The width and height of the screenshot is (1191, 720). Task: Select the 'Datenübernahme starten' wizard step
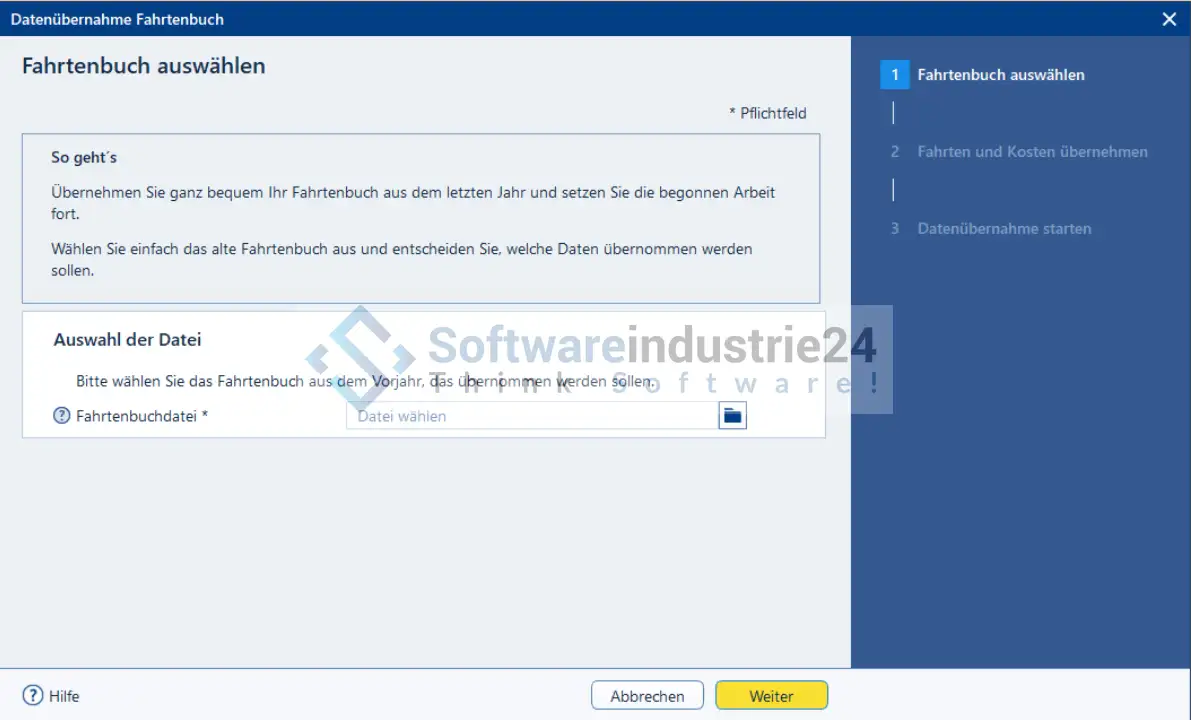[1004, 229]
